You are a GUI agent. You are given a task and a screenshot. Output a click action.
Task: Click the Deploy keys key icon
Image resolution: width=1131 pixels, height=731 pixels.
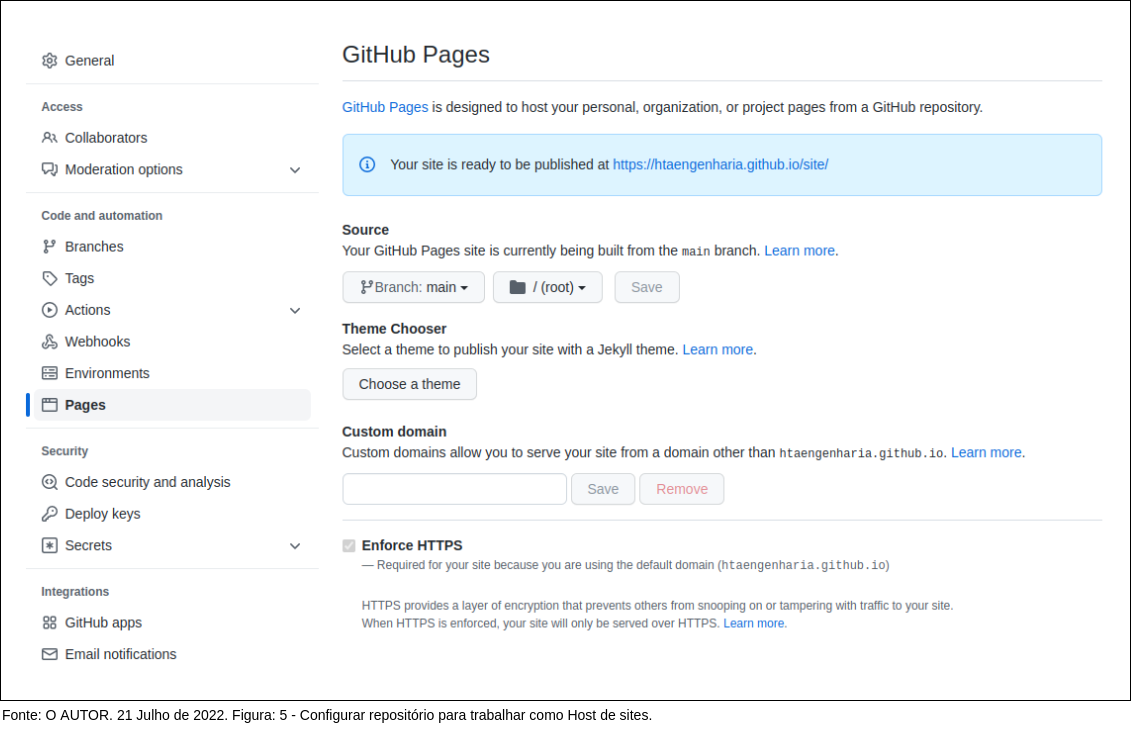point(49,514)
